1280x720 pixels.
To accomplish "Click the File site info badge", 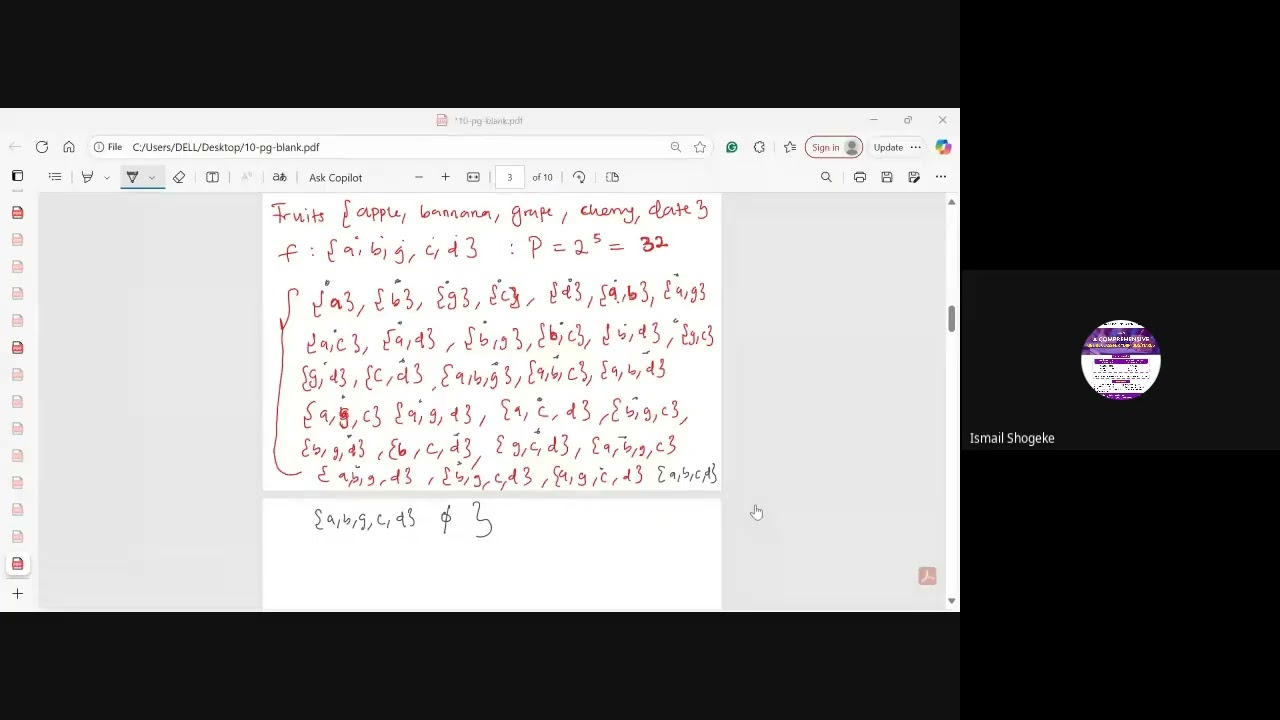I will pos(108,147).
